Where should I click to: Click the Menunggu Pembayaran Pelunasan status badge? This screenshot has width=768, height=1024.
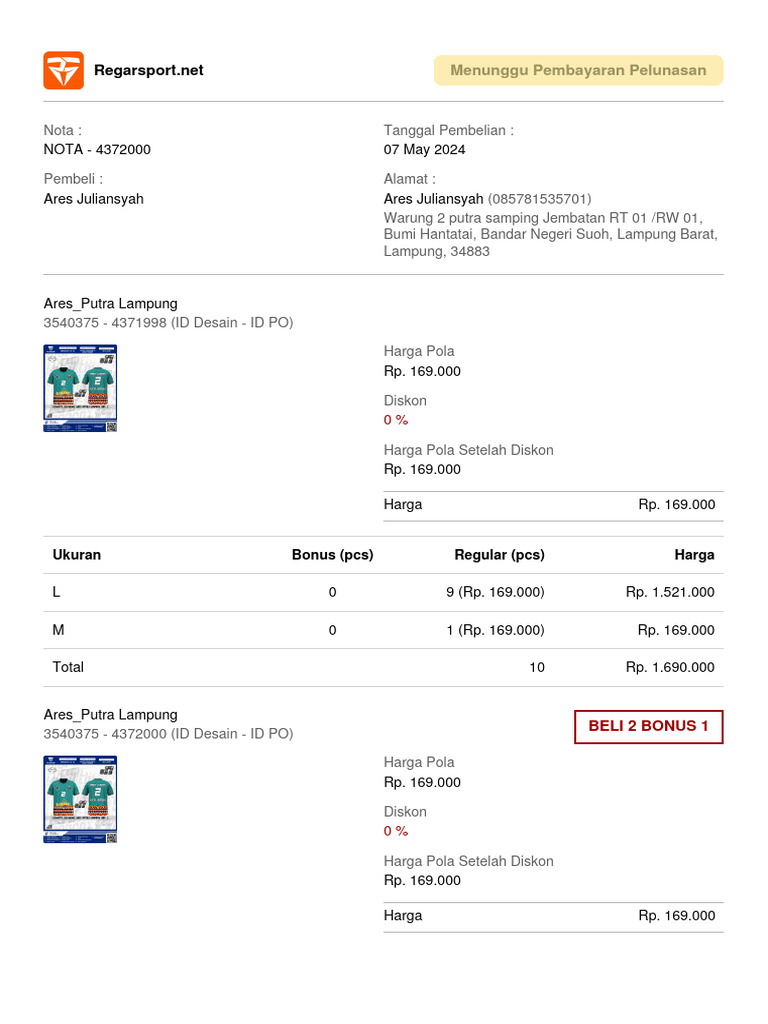pos(578,70)
